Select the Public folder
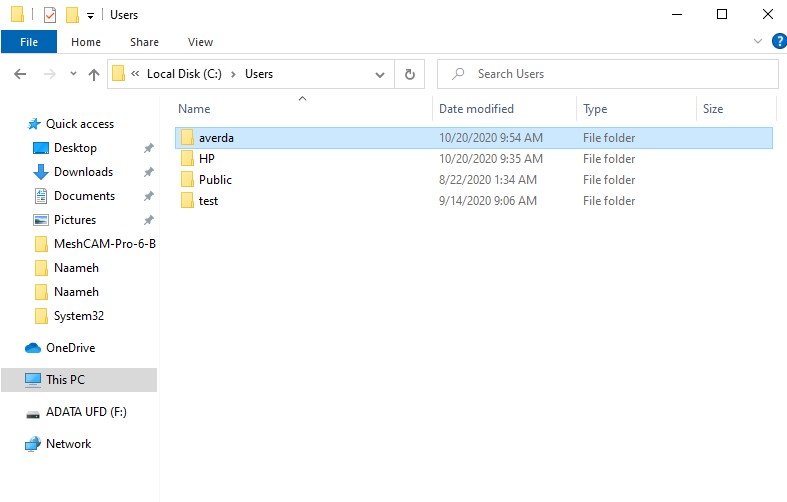The height and width of the screenshot is (502, 787). [474, 180]
